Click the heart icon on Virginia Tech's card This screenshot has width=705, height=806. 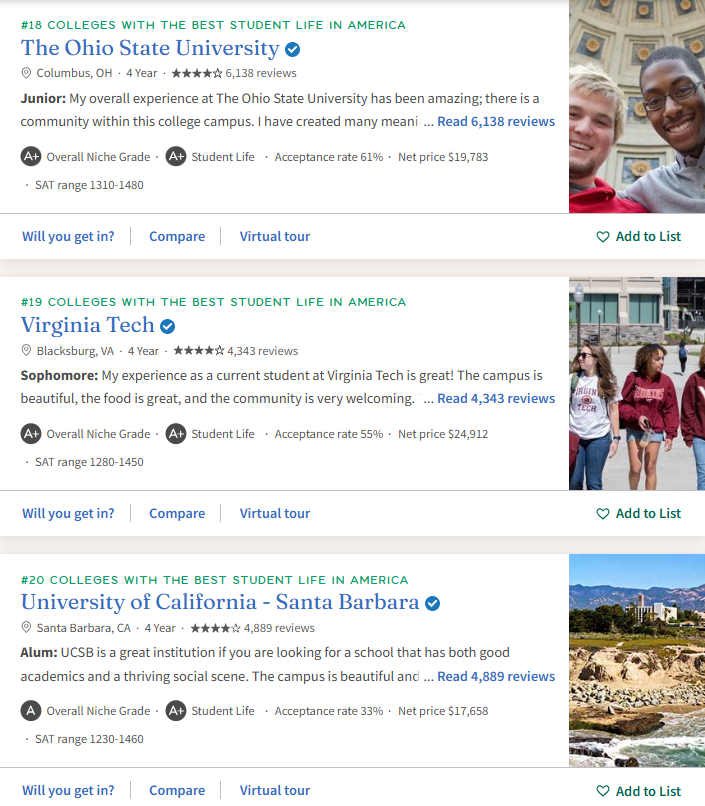603,514
